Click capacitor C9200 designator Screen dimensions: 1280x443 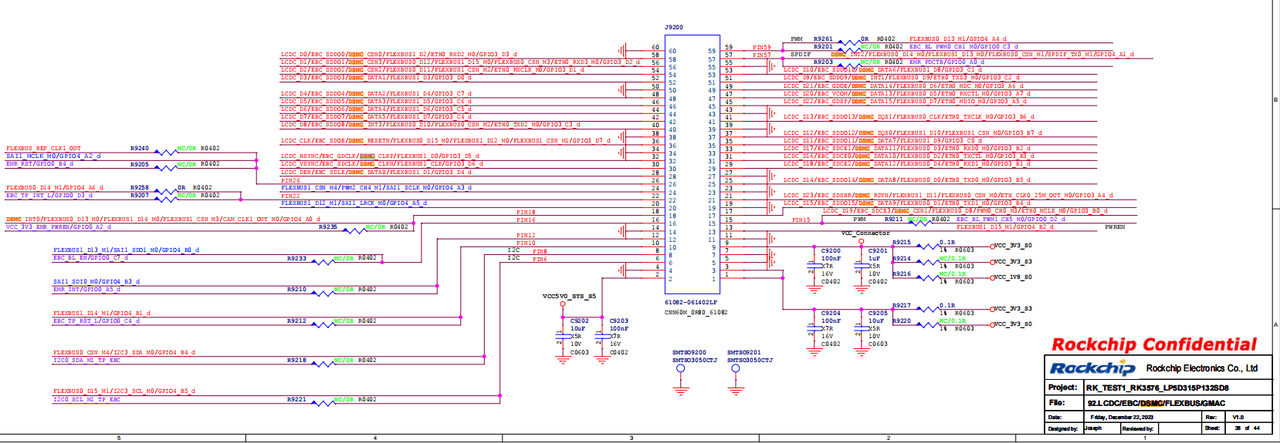(x=831, y=250)
